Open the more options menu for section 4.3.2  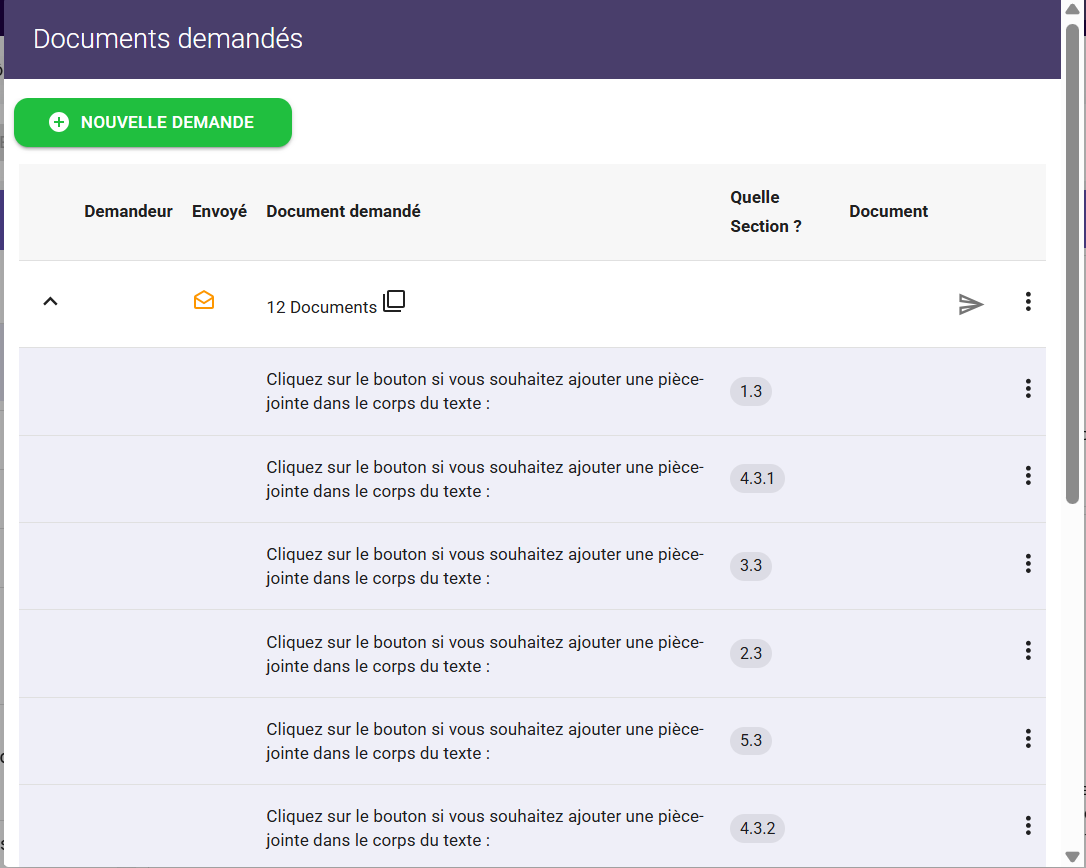tap(1028, 826)
